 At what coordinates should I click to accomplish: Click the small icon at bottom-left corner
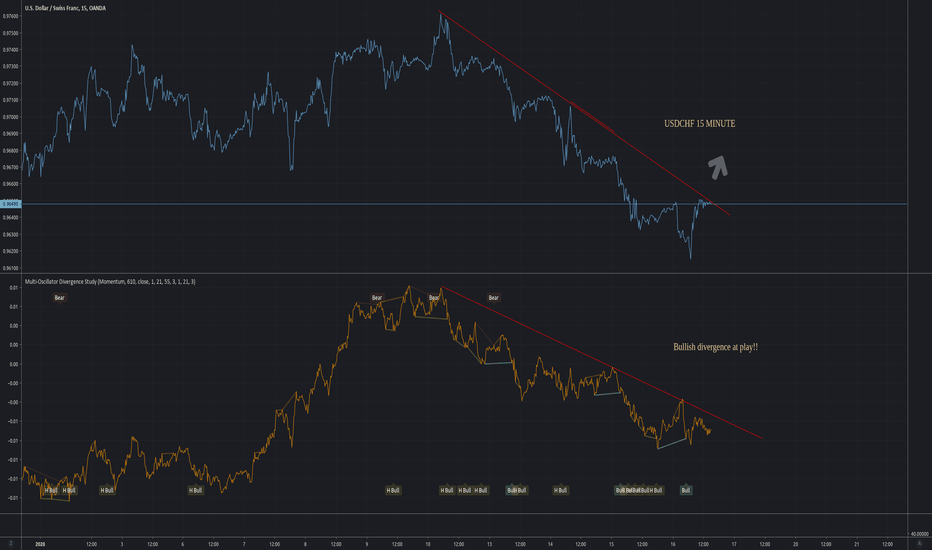[11, 543]
